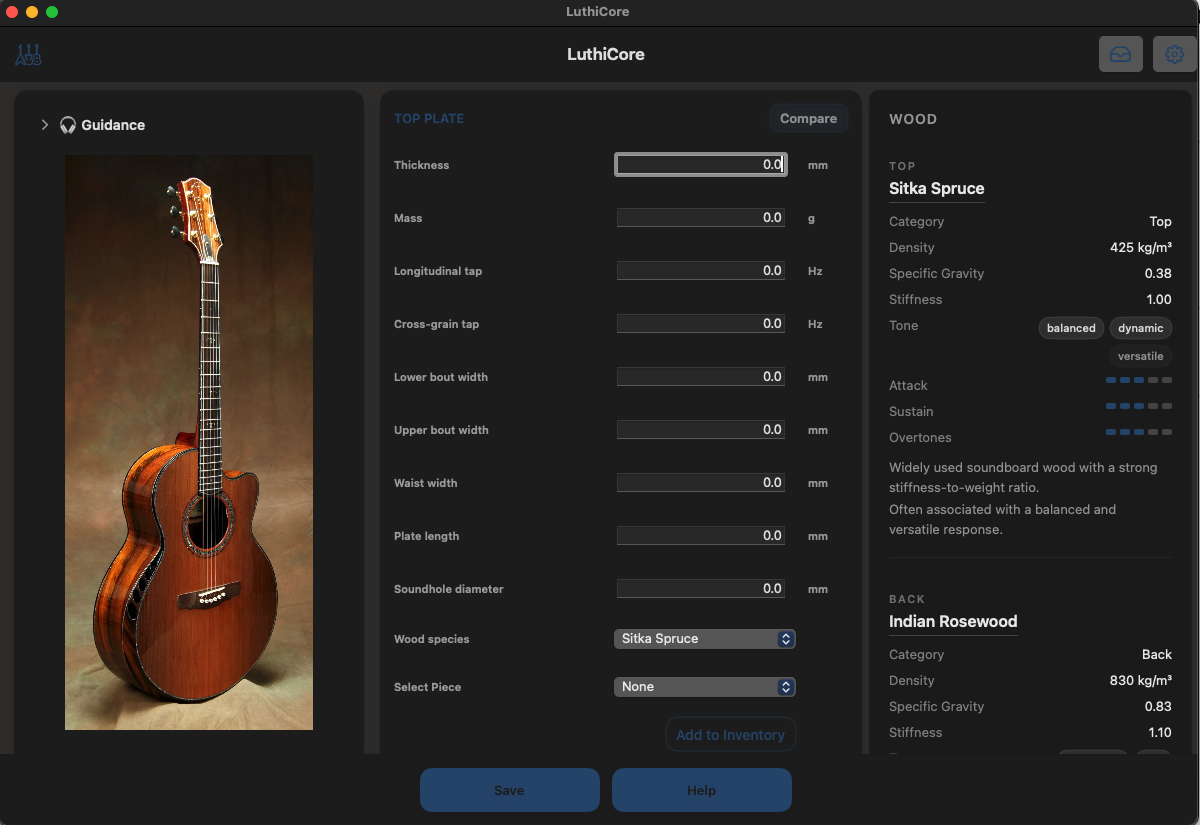Screen dimensions: 1200x825
Task: Click the Lower bout width field
Action: point(701,377)
